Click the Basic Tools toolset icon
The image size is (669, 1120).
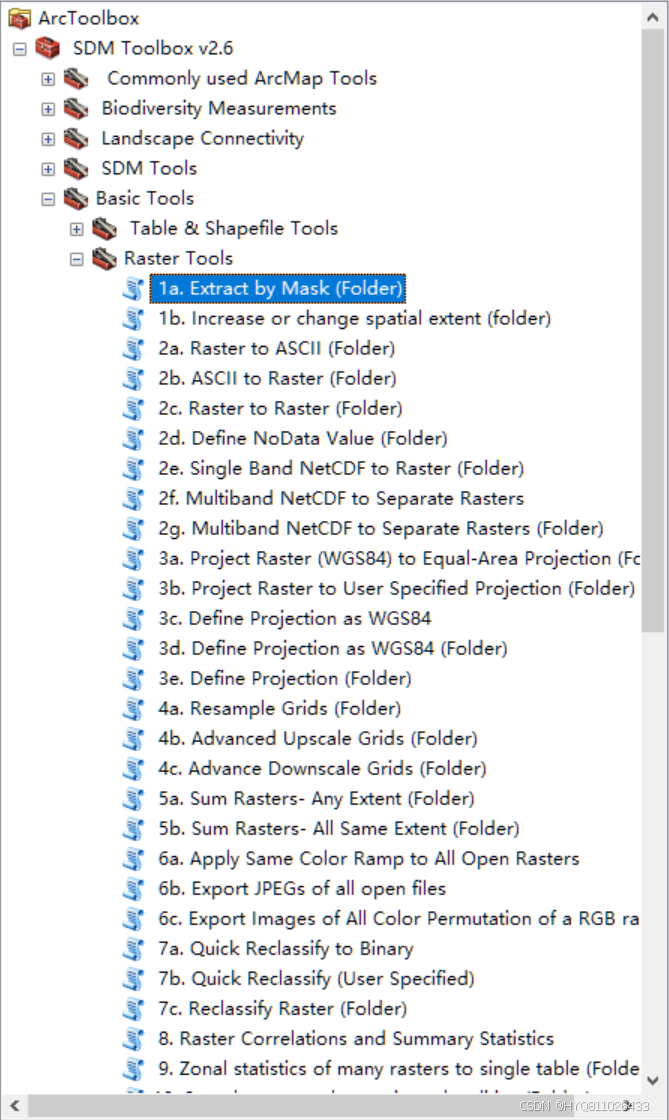tap(76, 198)
